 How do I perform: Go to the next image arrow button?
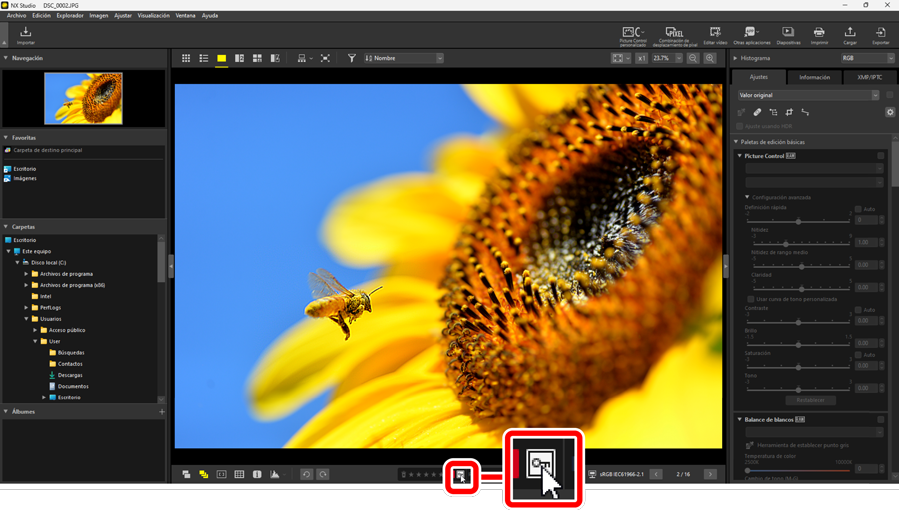[710, 475]
